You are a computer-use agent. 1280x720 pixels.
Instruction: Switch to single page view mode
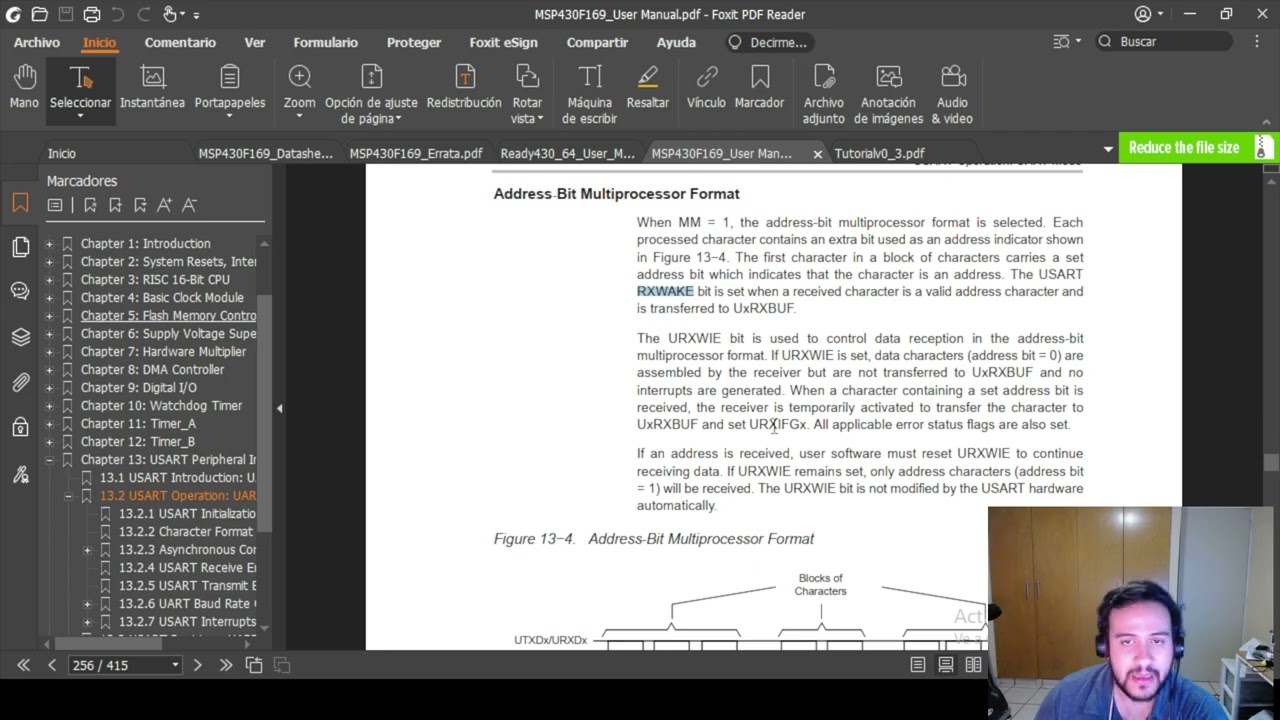pos(918,665)
